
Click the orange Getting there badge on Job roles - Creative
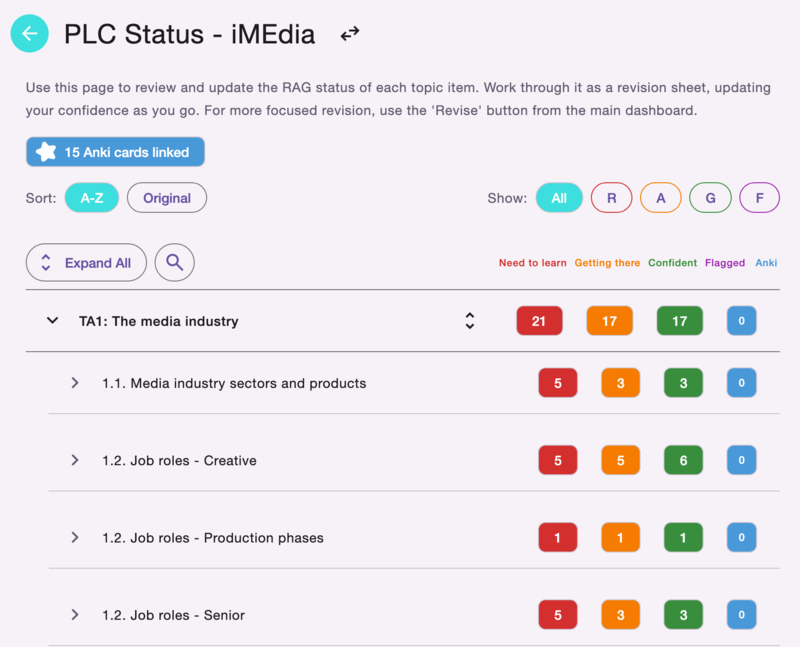[619, 460]
